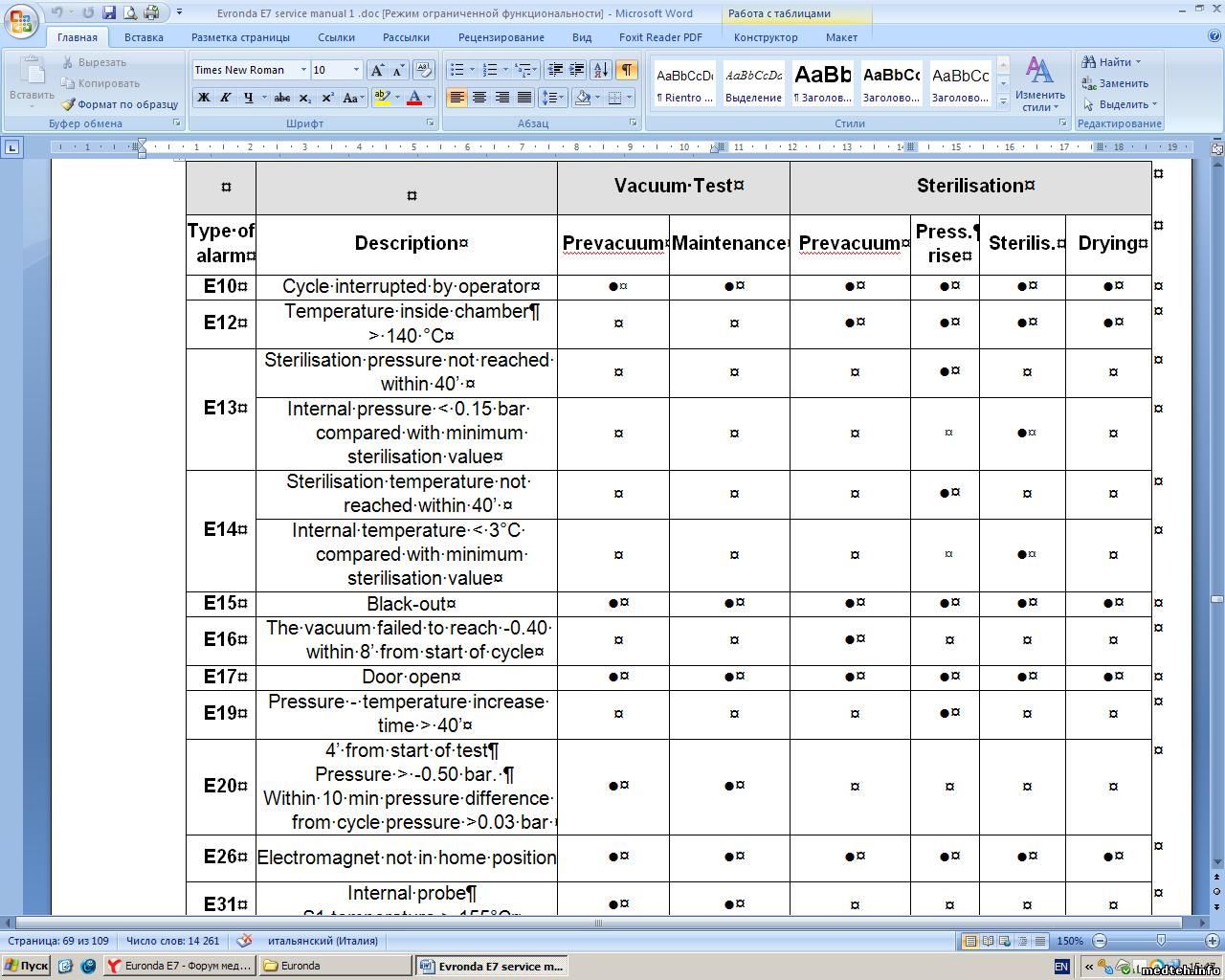Screen dimensions: 1225x980
Task: Click the zoom slider in status bar
Action: coord(1160,941)
